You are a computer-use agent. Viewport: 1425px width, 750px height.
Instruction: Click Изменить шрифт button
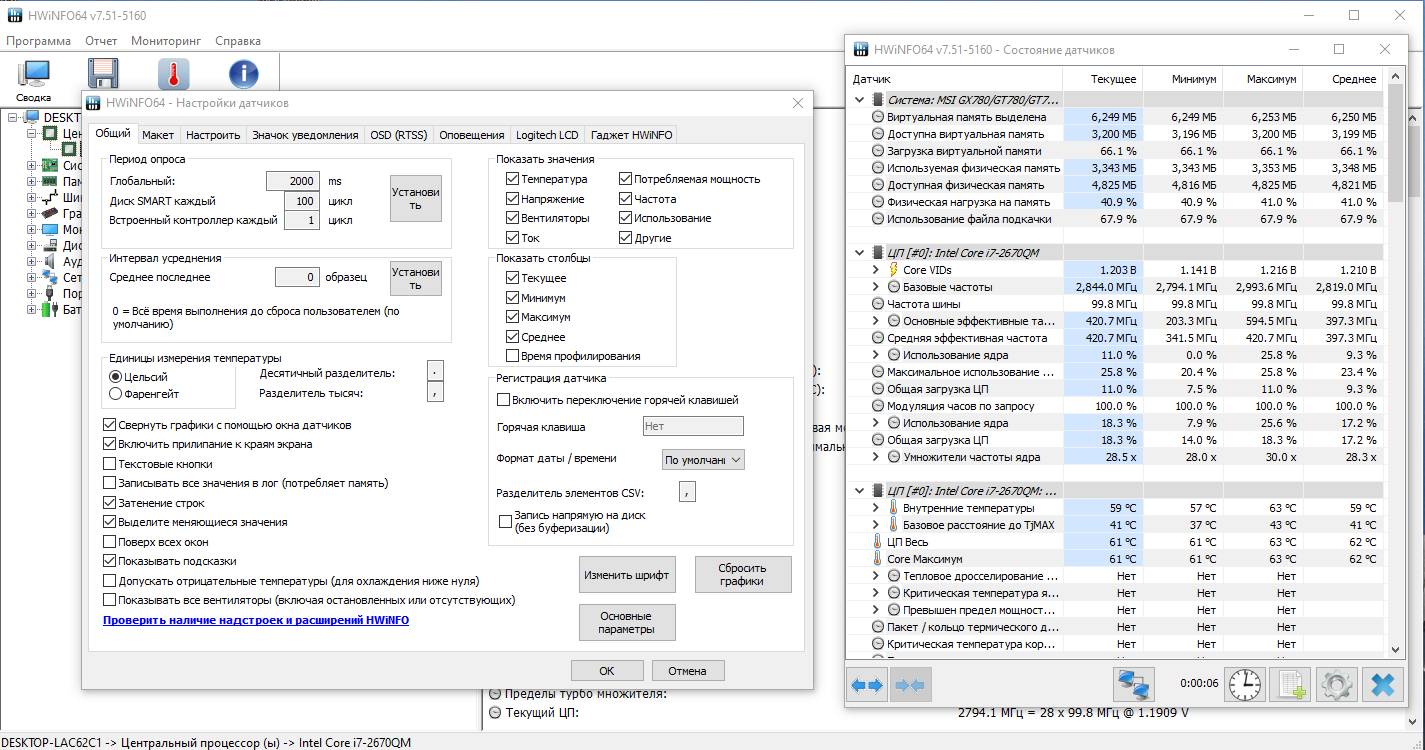(x=627, y=575)
